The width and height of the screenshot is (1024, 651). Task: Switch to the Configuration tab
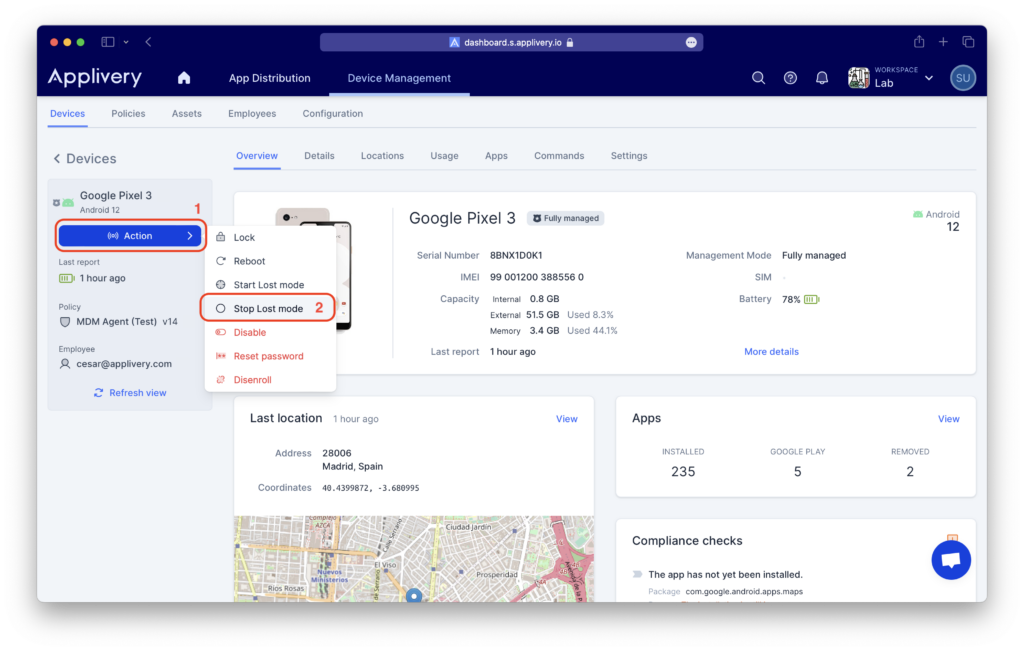332,114
